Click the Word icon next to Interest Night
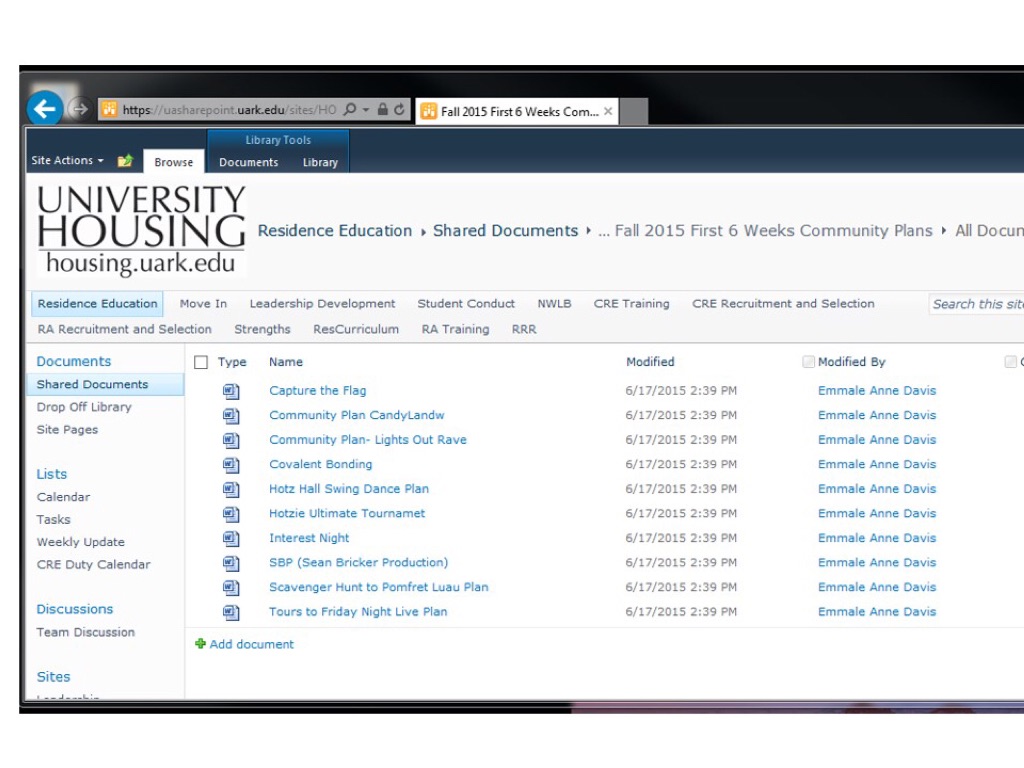 [x=231, y=538]
